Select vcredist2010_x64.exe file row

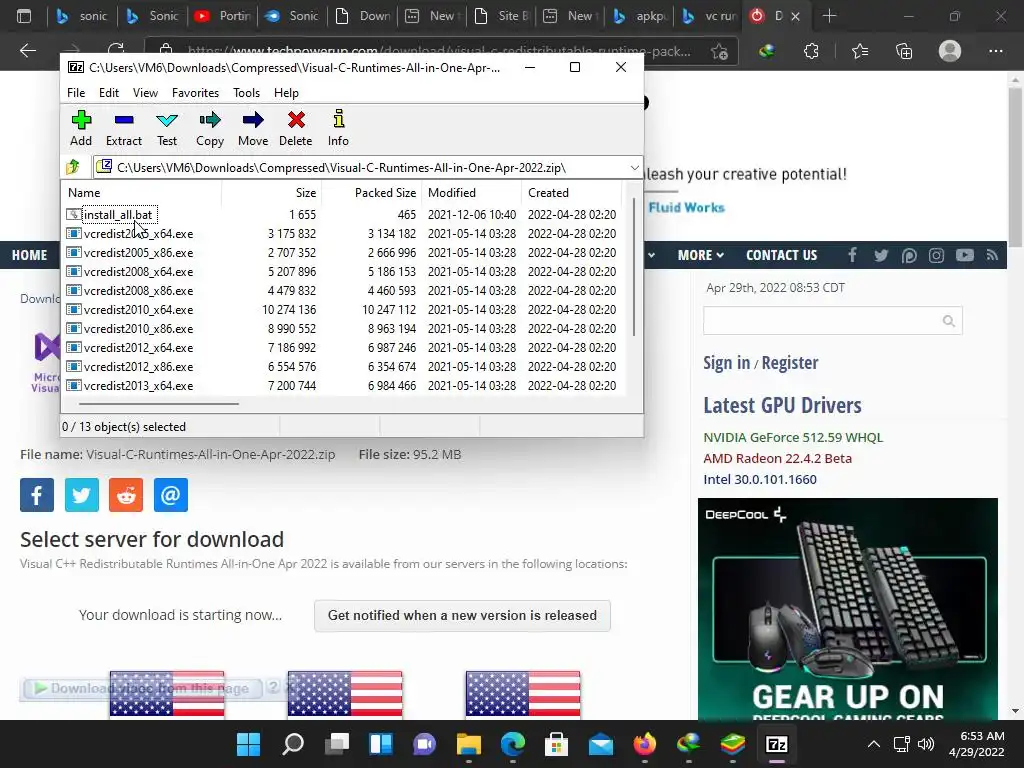point(342,310)
